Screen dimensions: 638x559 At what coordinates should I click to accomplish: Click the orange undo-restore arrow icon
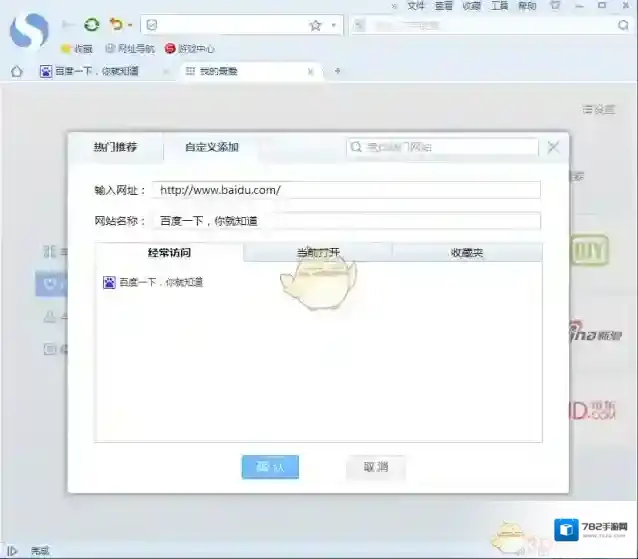tap(116, 25)
